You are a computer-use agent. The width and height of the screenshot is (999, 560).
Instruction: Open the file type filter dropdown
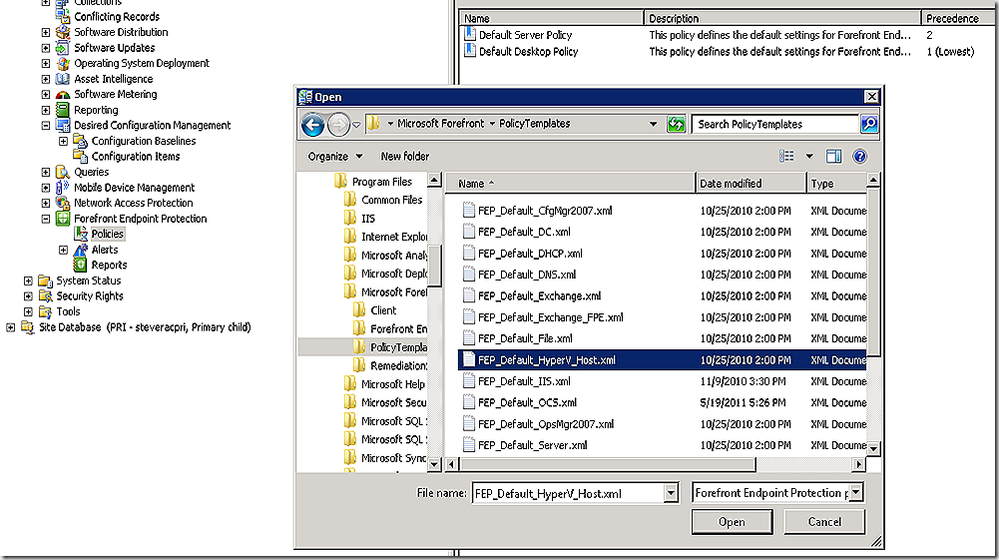click(x=856, y=492)
